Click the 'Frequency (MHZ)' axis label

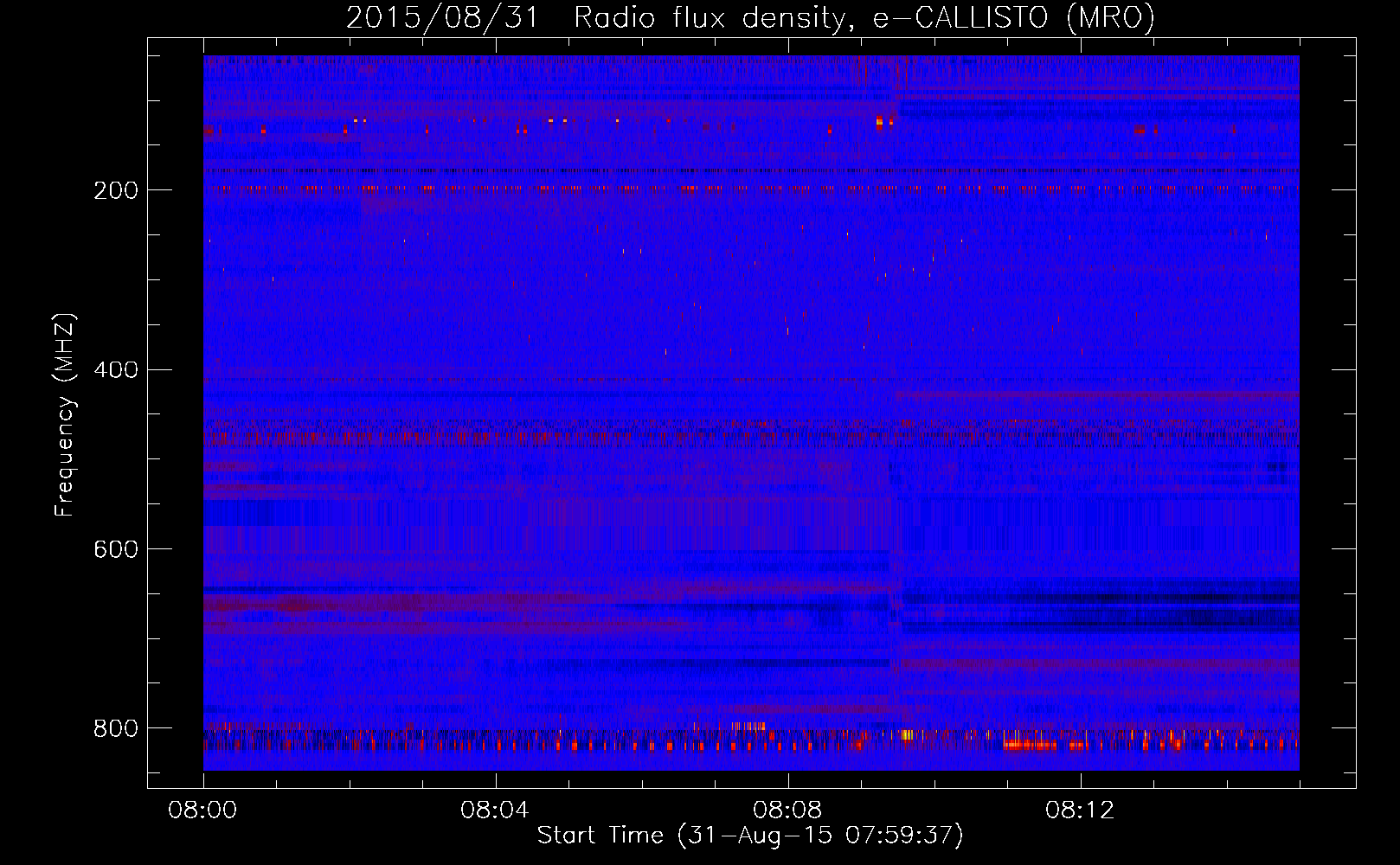coord(65,414)
